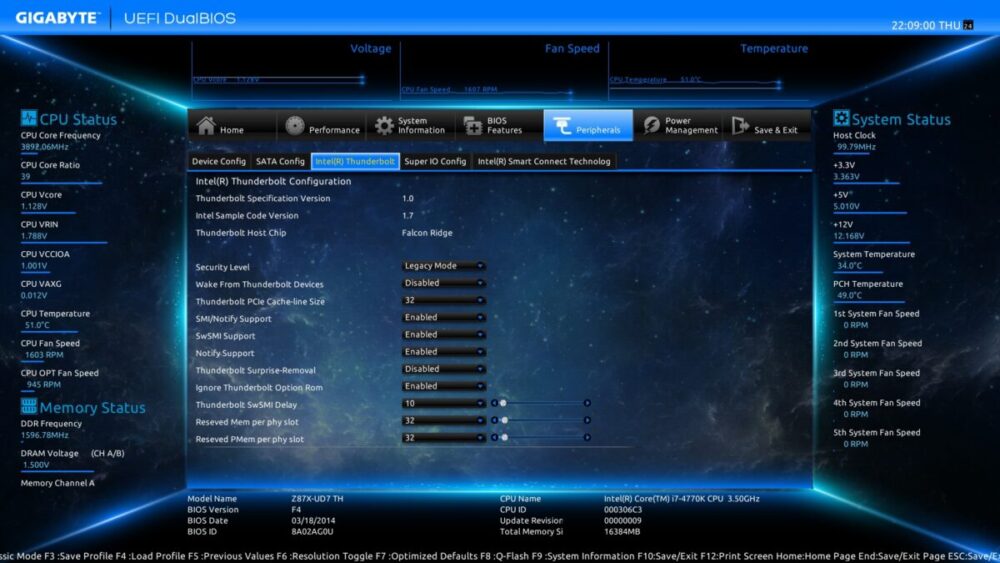Open the SMI/Notify Support dropdown
1000x563 pixels.
443,318
